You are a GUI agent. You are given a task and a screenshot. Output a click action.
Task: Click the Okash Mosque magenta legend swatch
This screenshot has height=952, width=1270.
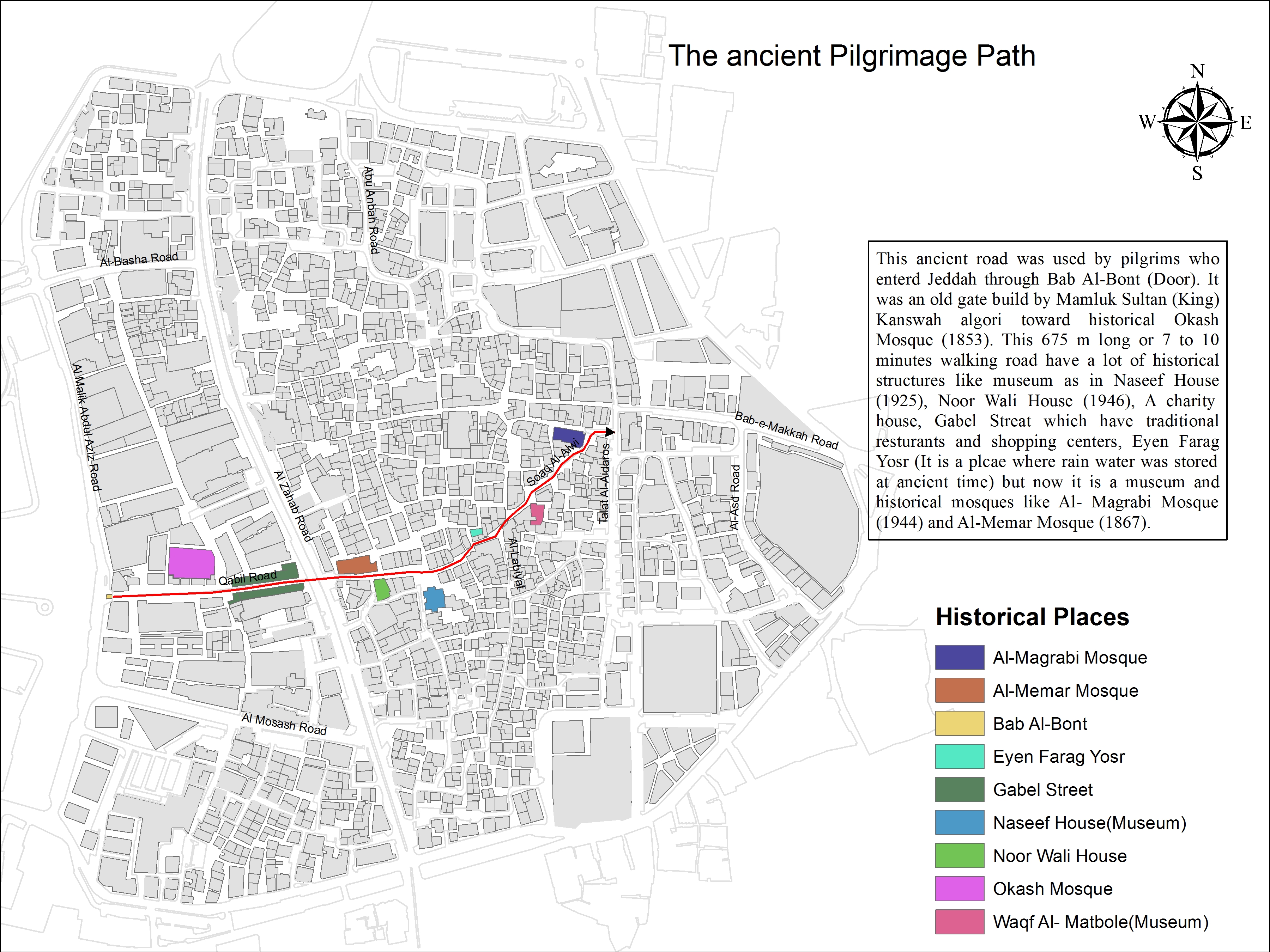point(960,888)
